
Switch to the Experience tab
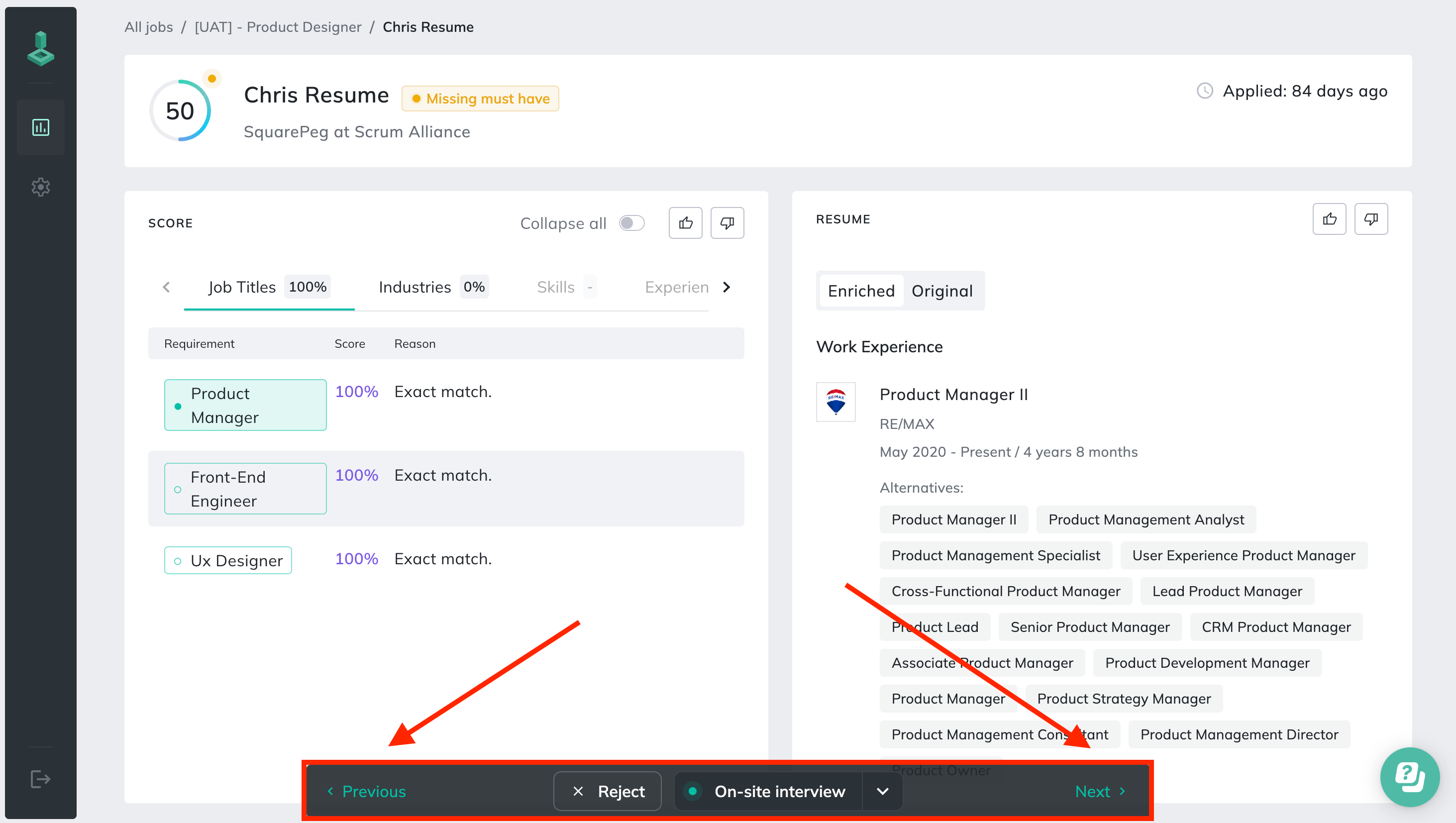676,287
